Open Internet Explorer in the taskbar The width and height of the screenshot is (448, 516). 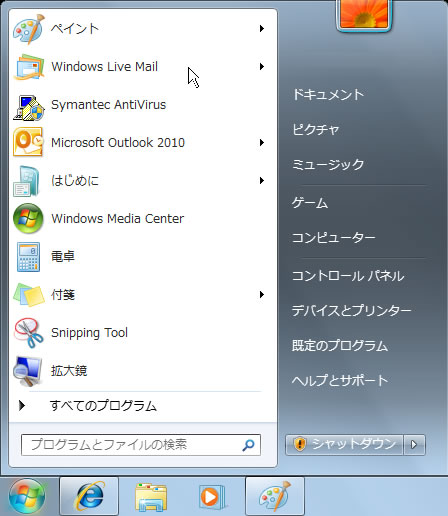pos(89,496)
